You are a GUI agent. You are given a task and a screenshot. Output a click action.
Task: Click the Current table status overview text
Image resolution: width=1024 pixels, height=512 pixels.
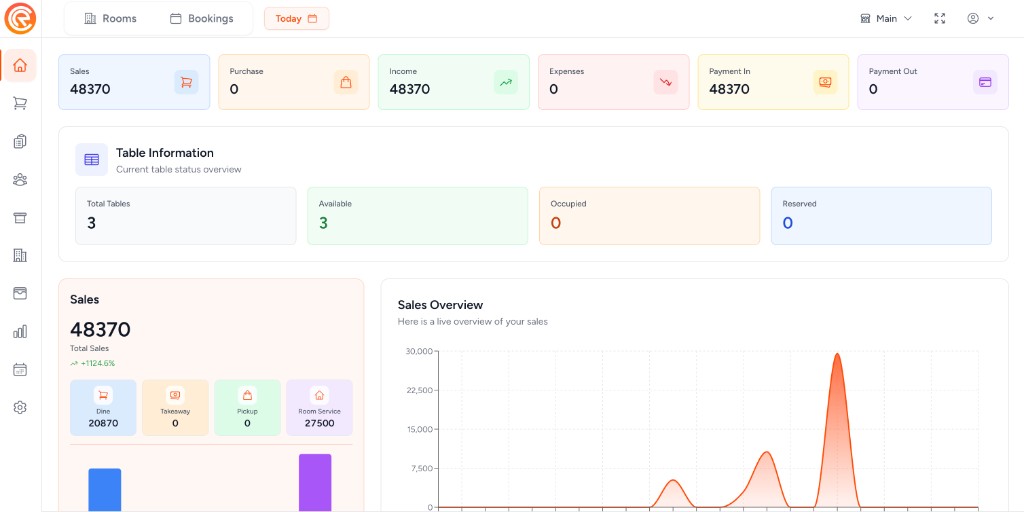pyautogui.click(x=179, y=170)
